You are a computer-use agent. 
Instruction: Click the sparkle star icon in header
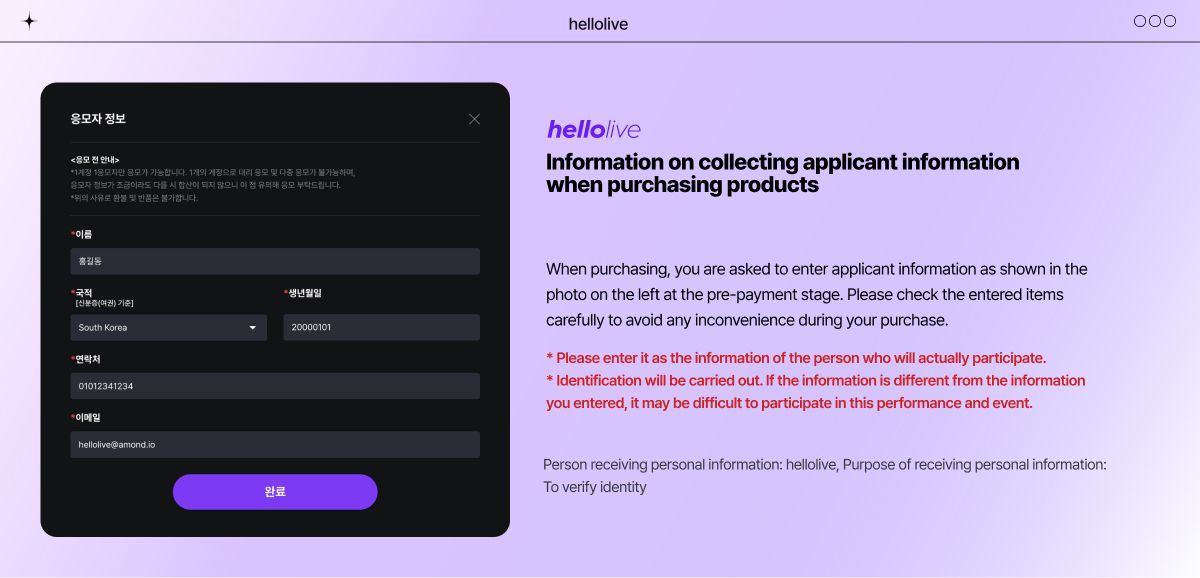click(29, 21)
